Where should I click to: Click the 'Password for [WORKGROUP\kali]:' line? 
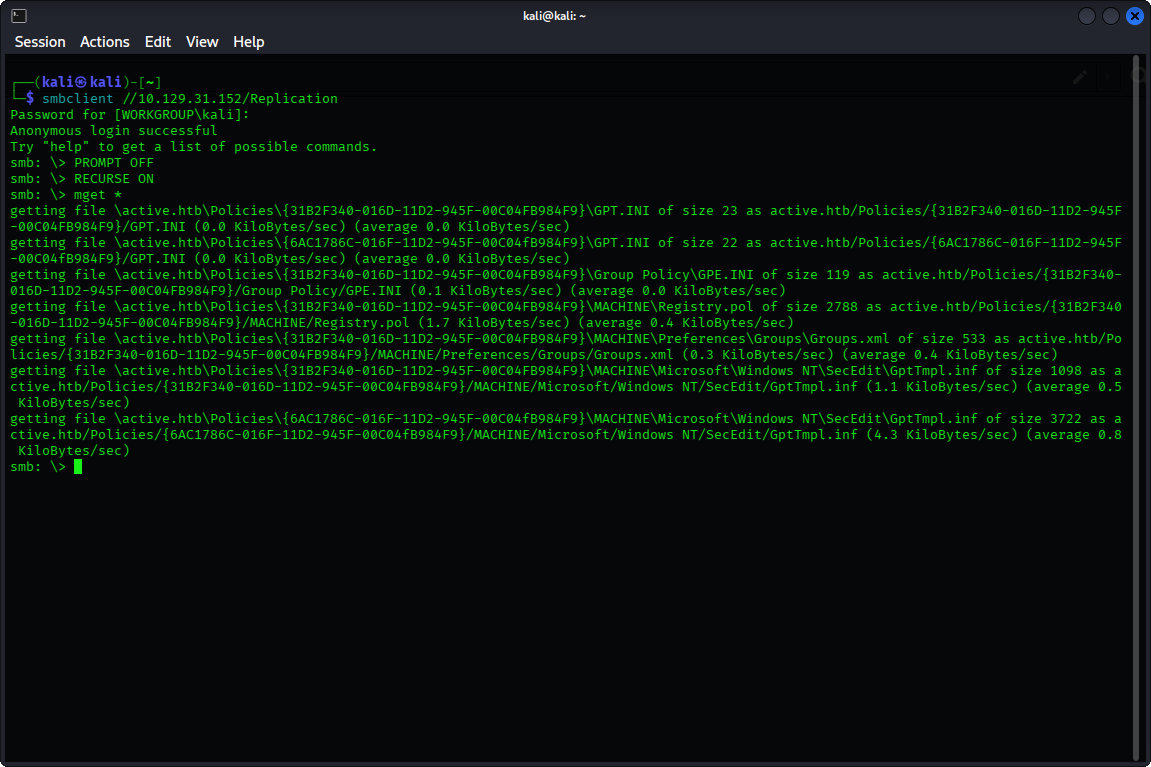click(130, 114)
